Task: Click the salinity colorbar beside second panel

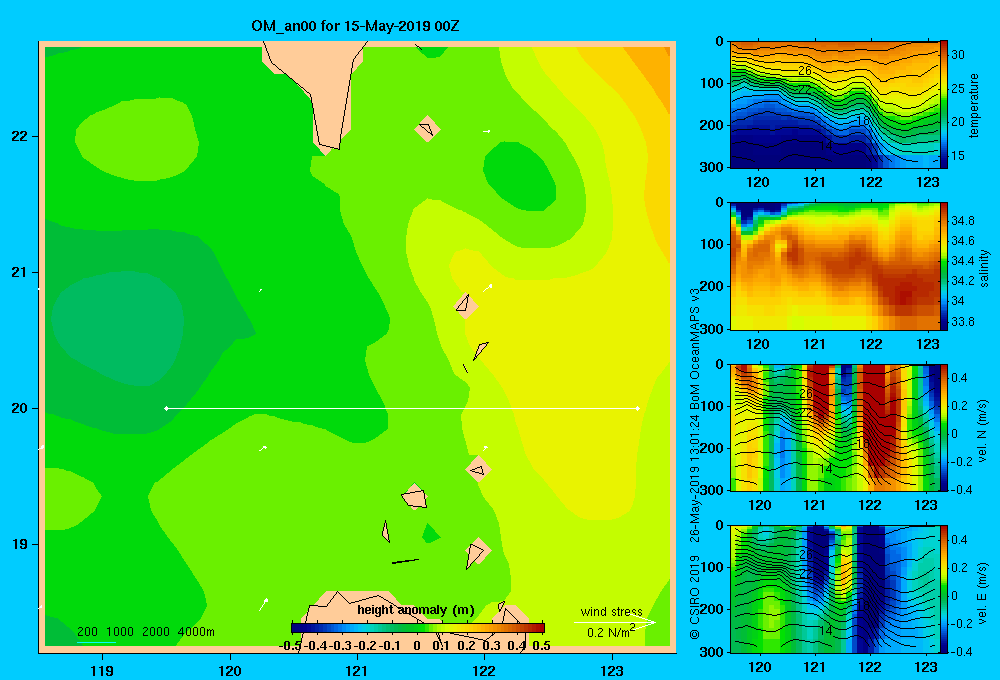Action: 944,266
